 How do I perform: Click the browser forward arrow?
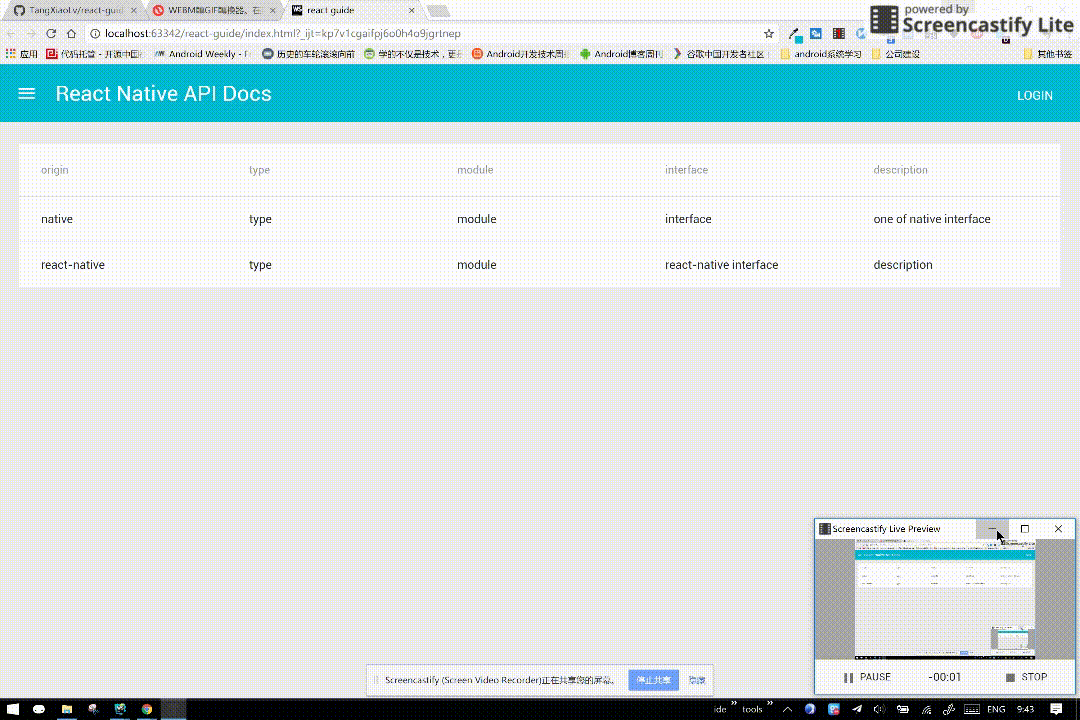(x=31, y=33)
